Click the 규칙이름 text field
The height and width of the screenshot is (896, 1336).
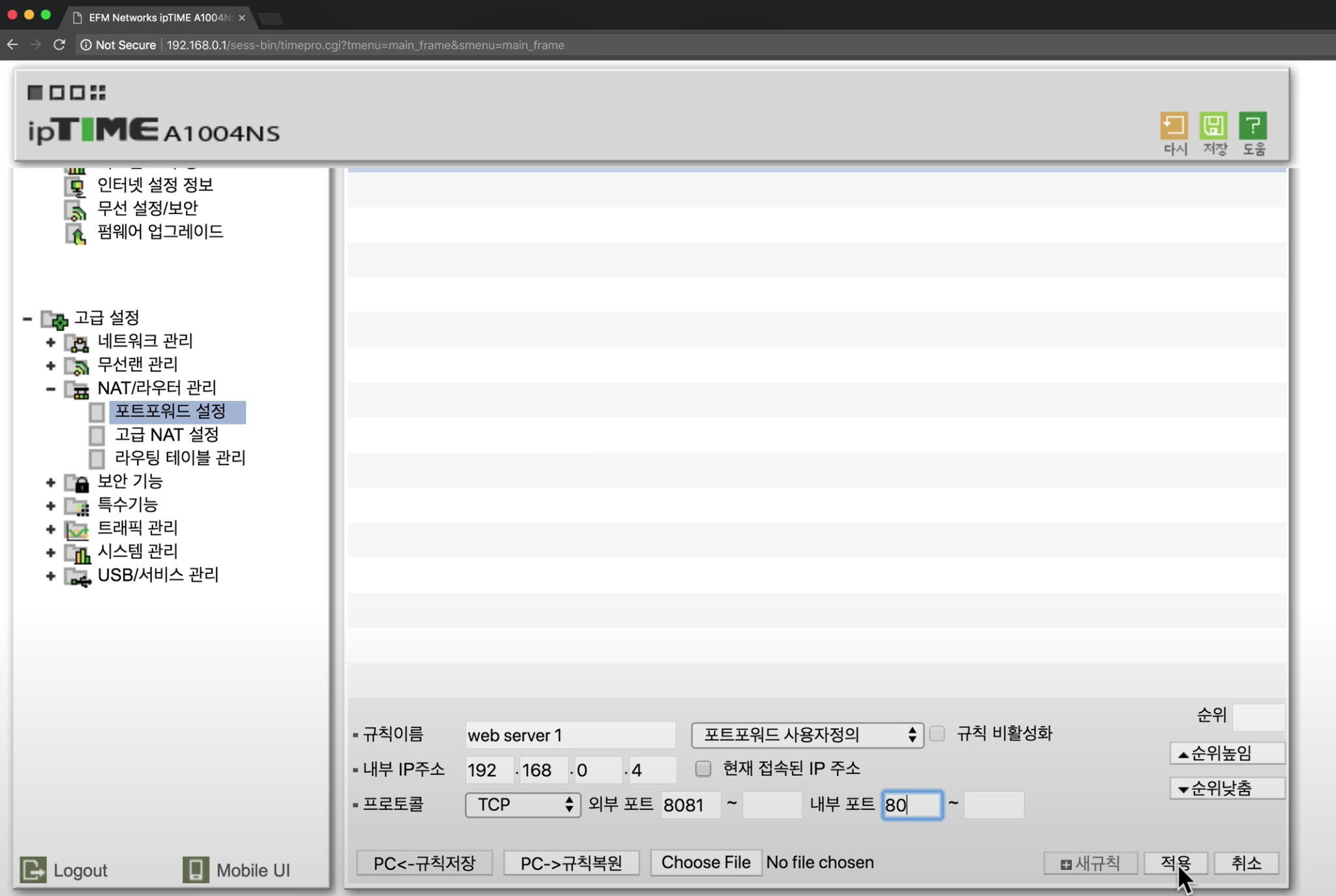[569, 735]
